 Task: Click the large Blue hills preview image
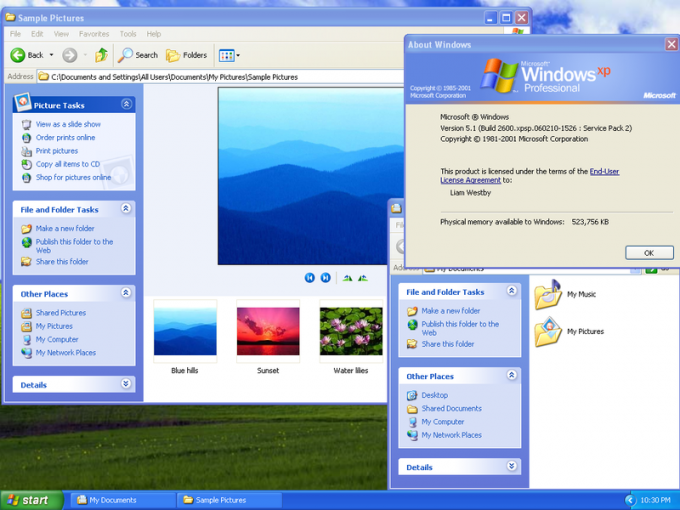click(x=311, y=176)
